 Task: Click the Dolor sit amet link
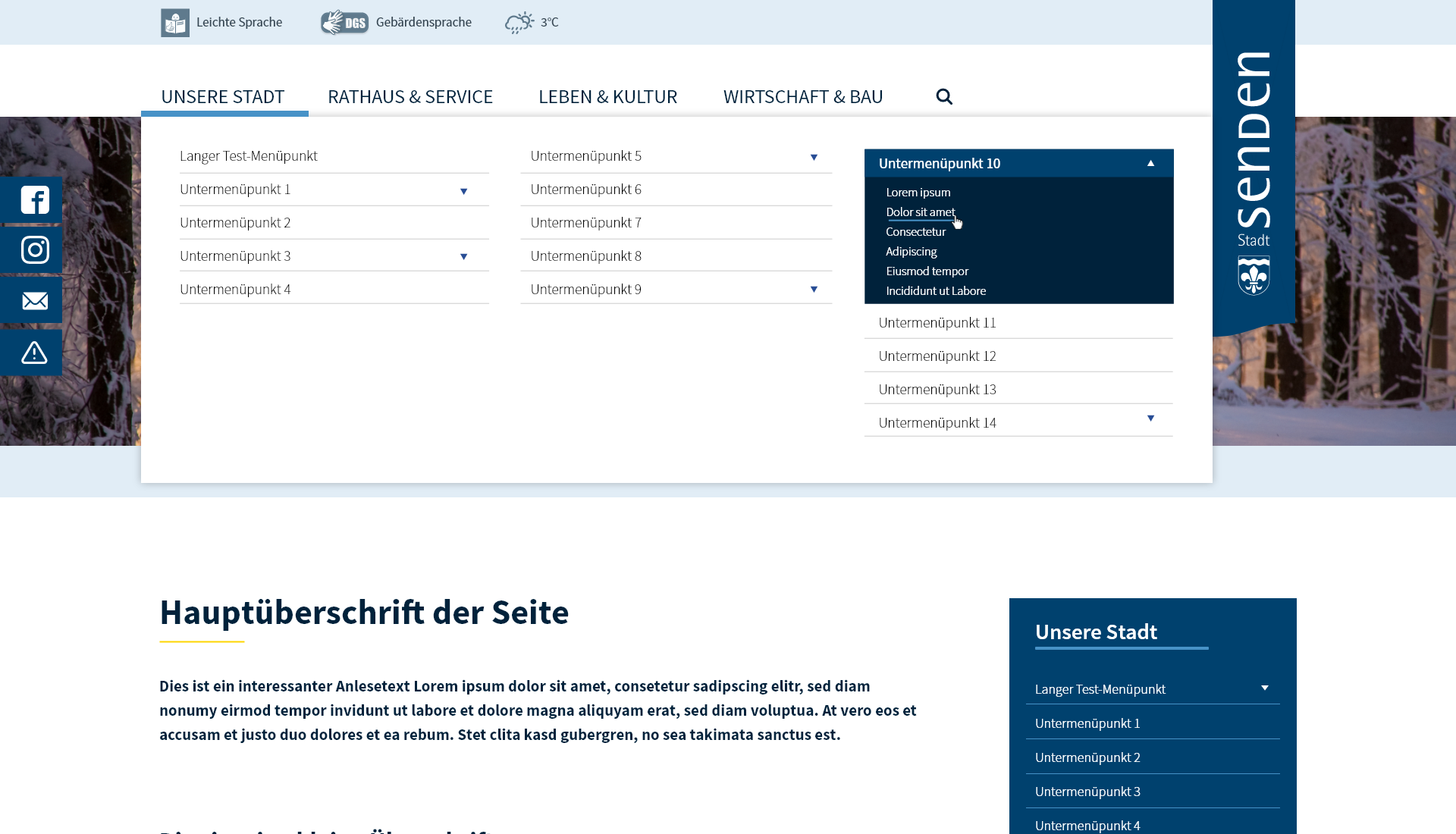click(920, 212)
